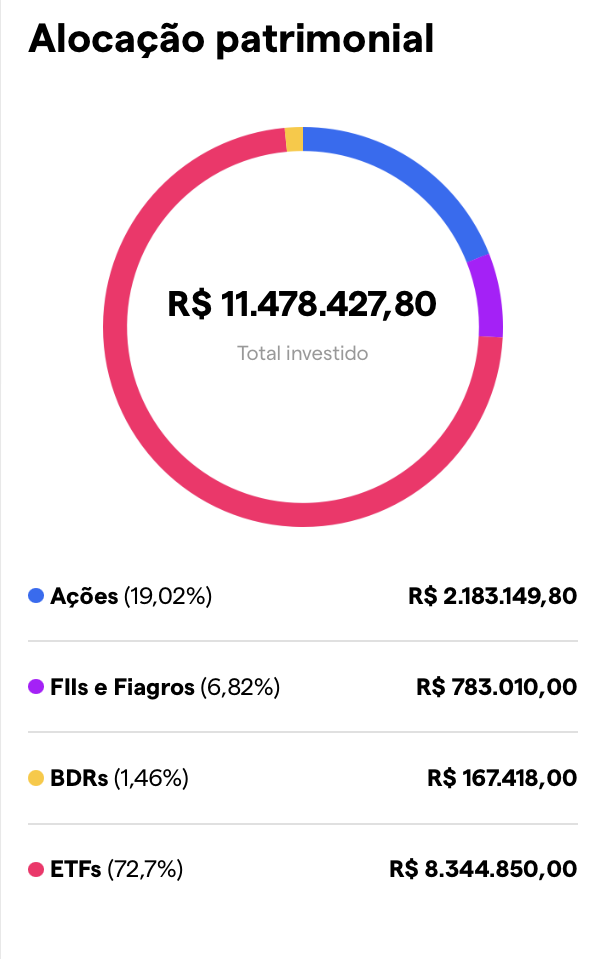Select the yellow BDRs sliver on the donut
Viewport: 602px width, 959px height.
[294, 139]
